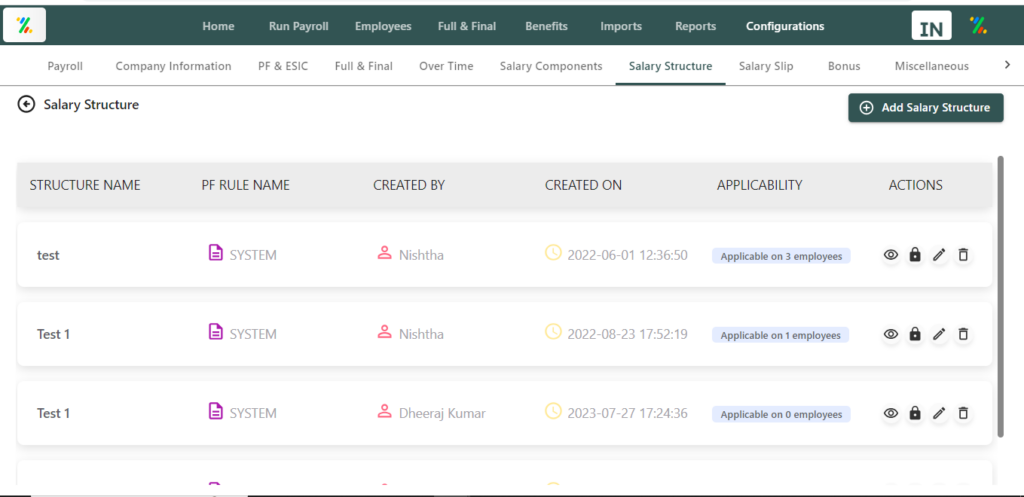Open the Employees menu
This screenshot has height=497, width=1024.
coord(383,26)
